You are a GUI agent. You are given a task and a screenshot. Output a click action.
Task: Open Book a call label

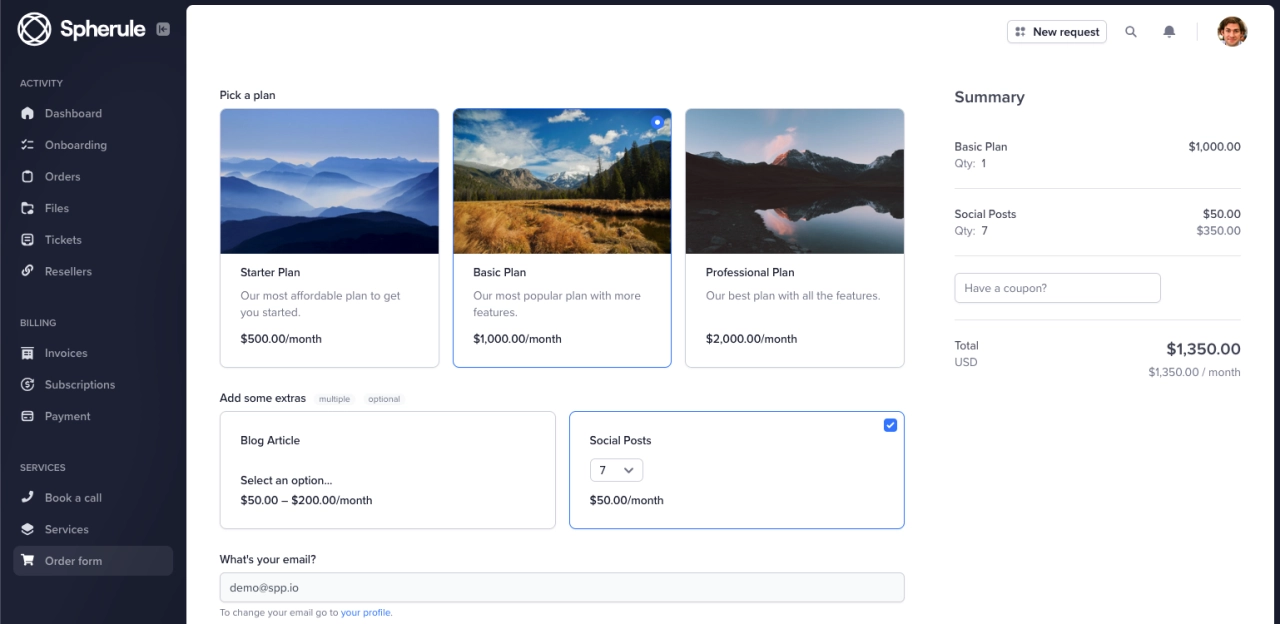(73, 498)
